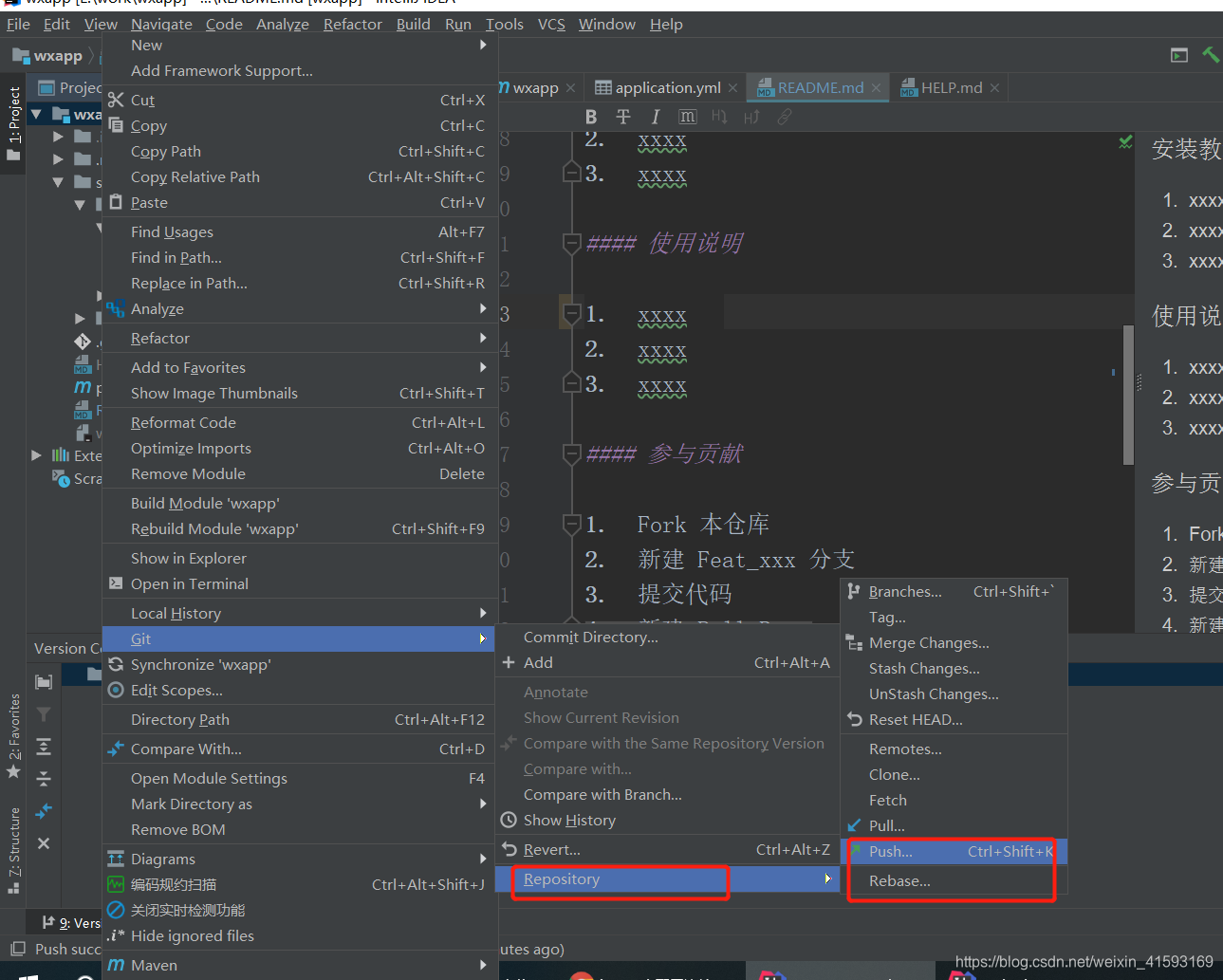Open the Navigate menu

pyautogui.click(x=161, y=24)
